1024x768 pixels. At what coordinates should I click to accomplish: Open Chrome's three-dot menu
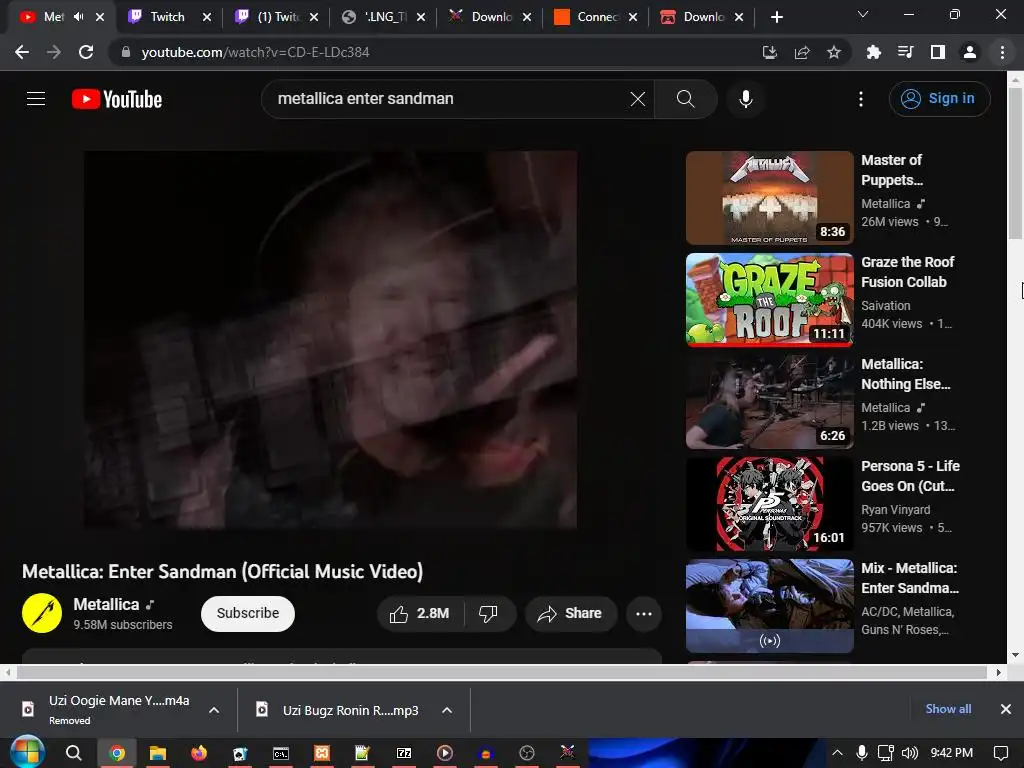1002,52
